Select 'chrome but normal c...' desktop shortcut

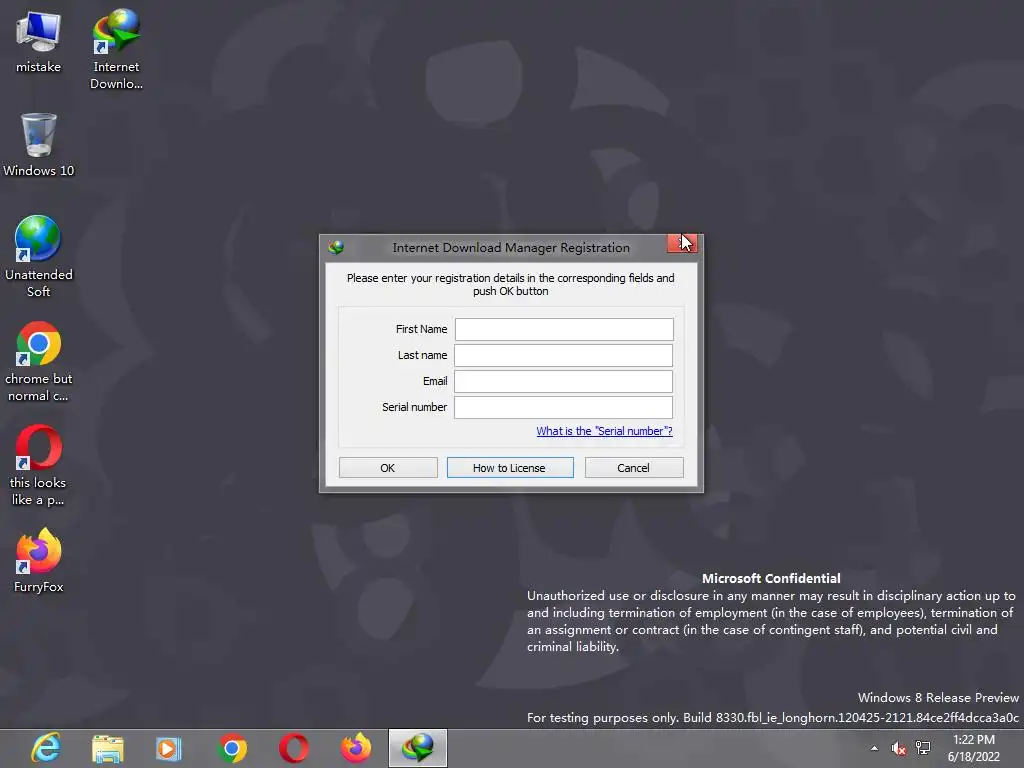(39, 361)
